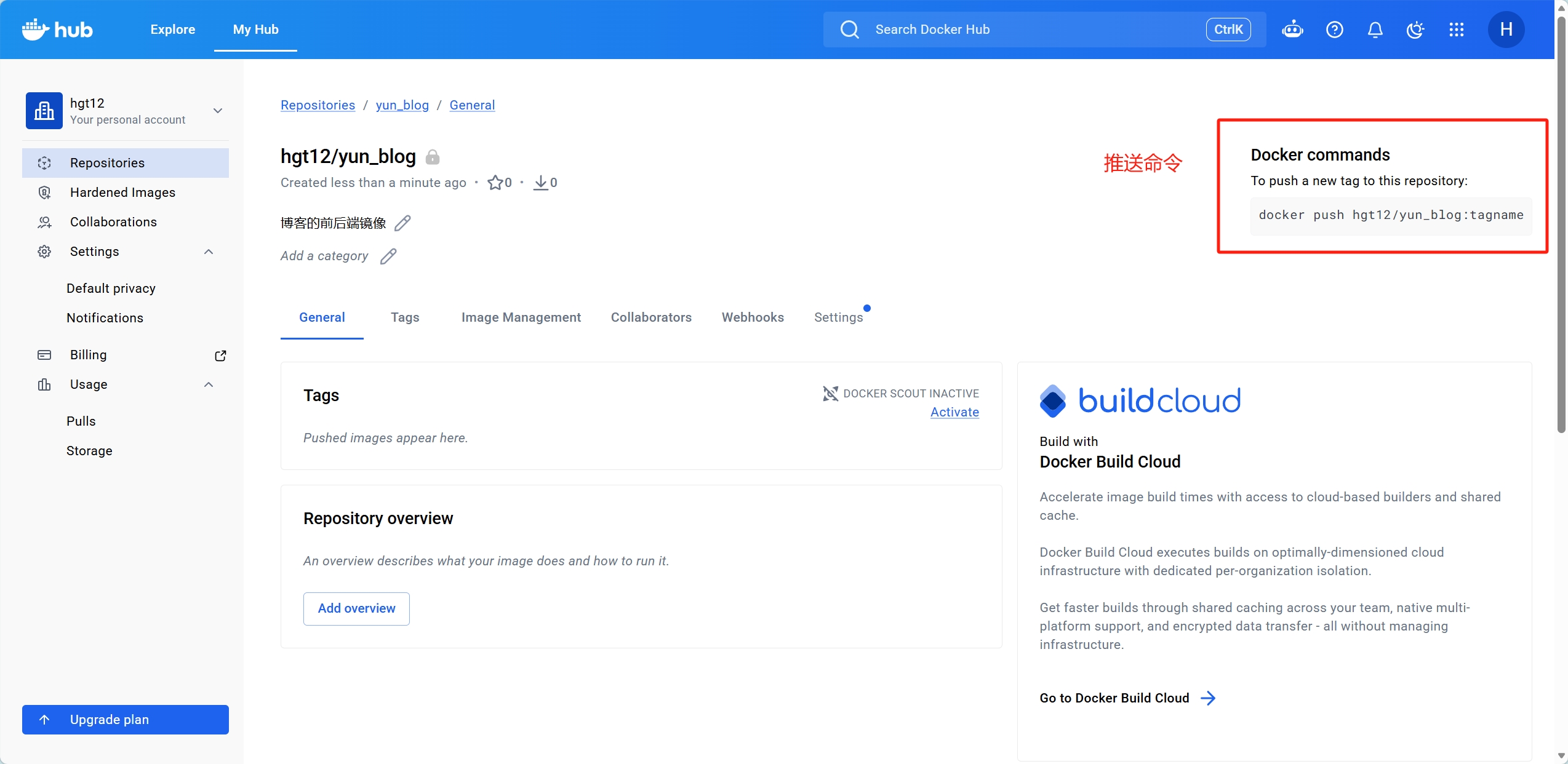Click the Usage chart icon
1568x764 pixels.
44,384
